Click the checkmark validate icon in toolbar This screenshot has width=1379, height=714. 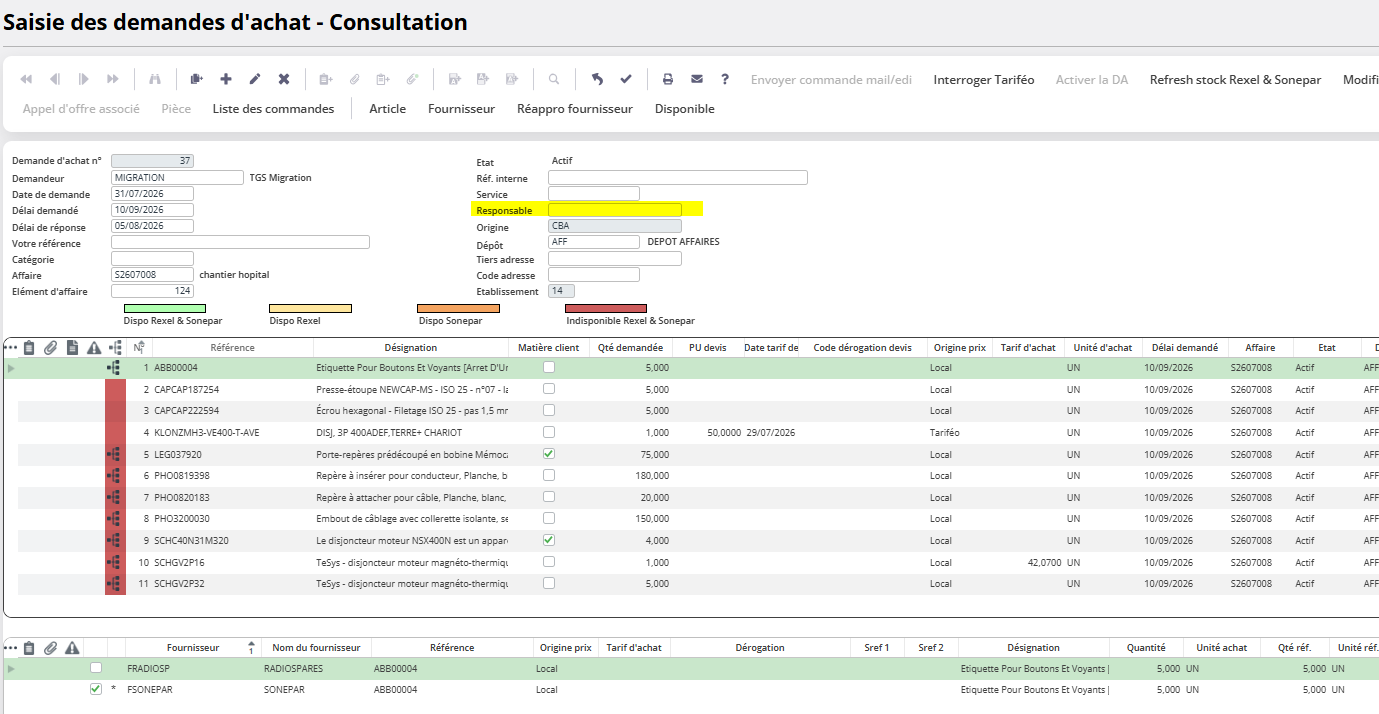(x=626, y=79)
